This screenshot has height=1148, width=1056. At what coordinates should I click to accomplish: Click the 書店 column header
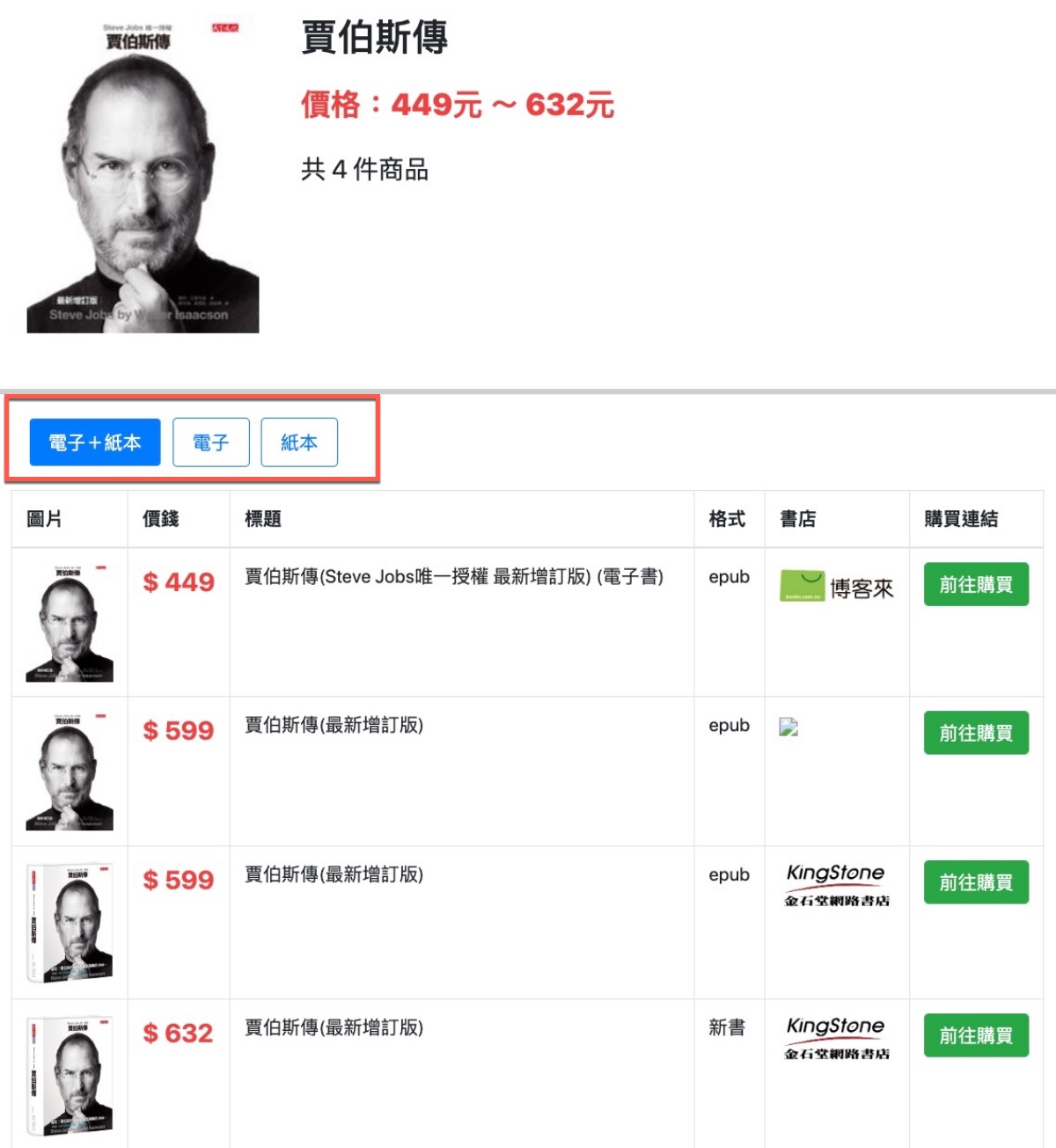(x=798, y=519)
